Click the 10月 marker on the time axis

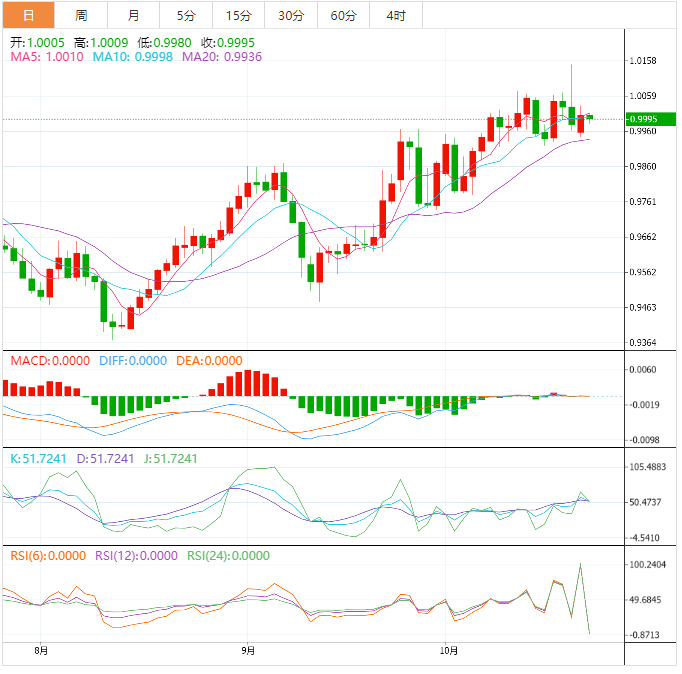449,651
